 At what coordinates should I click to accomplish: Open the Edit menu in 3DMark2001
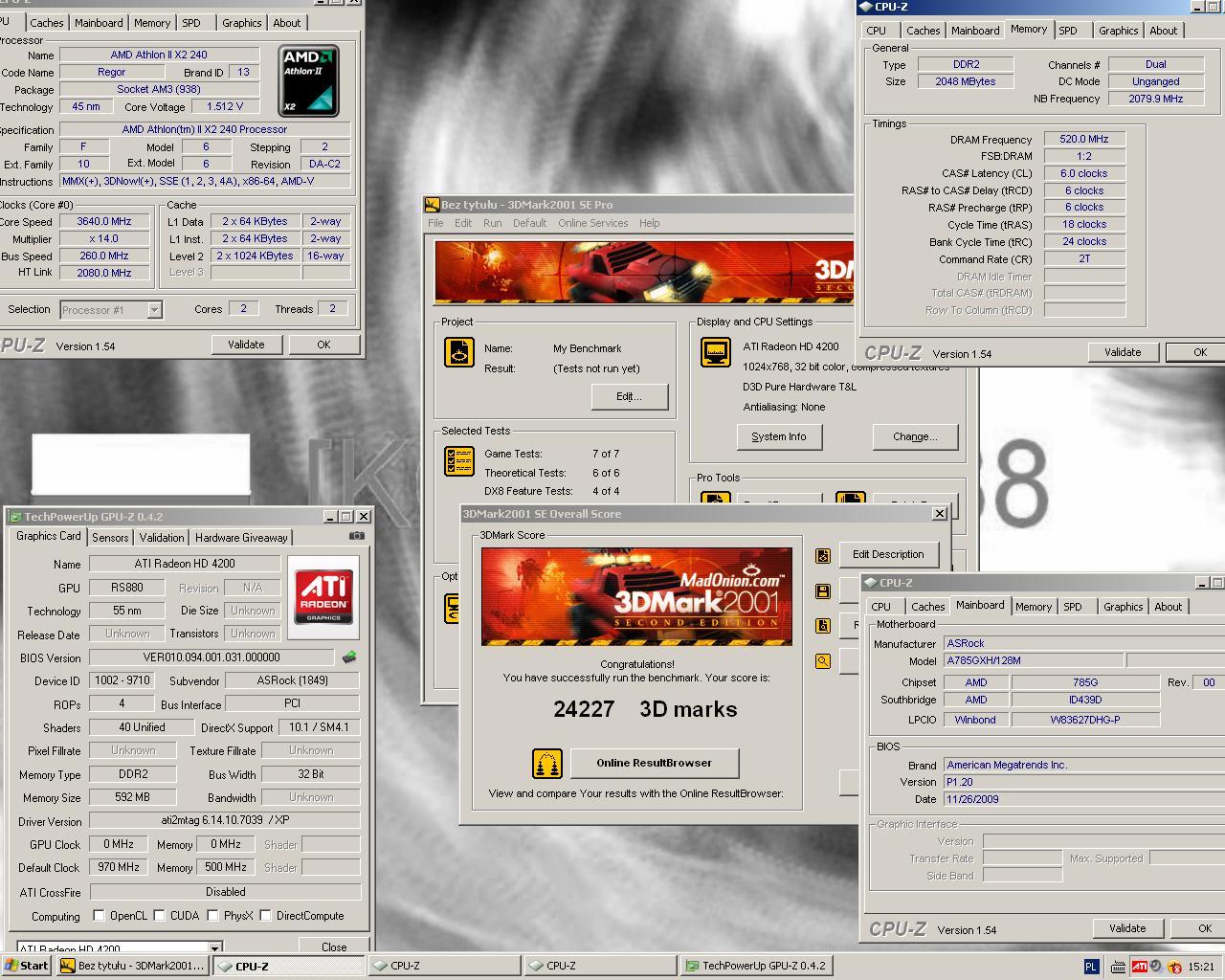(463, 223)
